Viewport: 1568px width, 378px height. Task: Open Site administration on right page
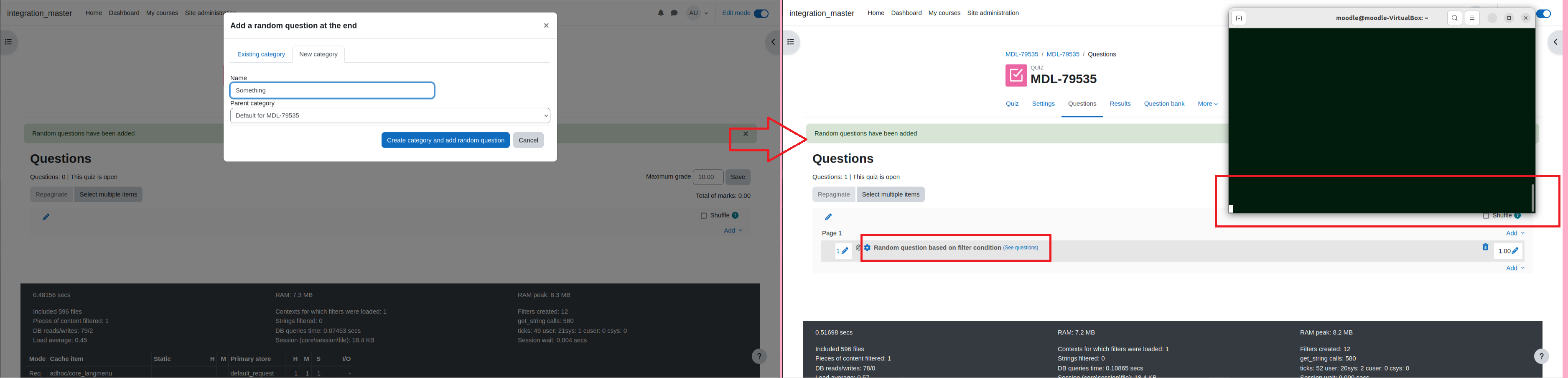tap(993, 13)
